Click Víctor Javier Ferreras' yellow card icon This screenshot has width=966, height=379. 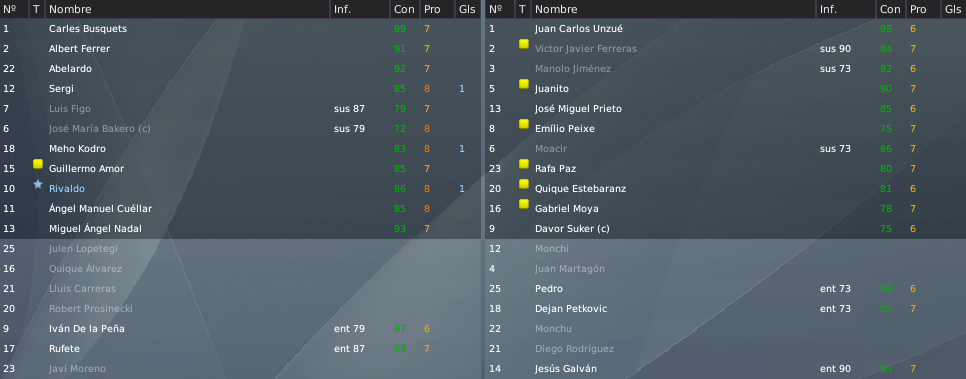(x=524, y=44)
